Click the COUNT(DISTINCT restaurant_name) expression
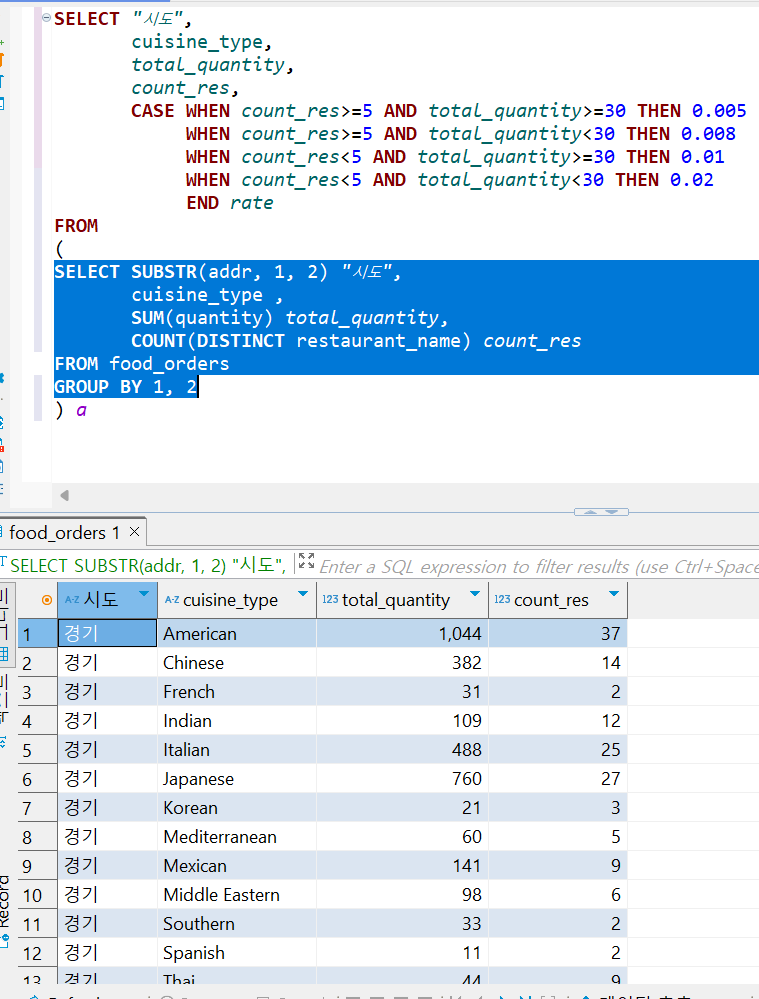 (x=301, y=341)
